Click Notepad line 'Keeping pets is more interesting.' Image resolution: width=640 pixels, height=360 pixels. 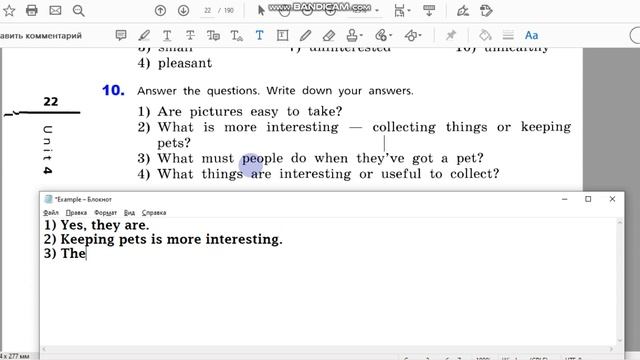171,239
